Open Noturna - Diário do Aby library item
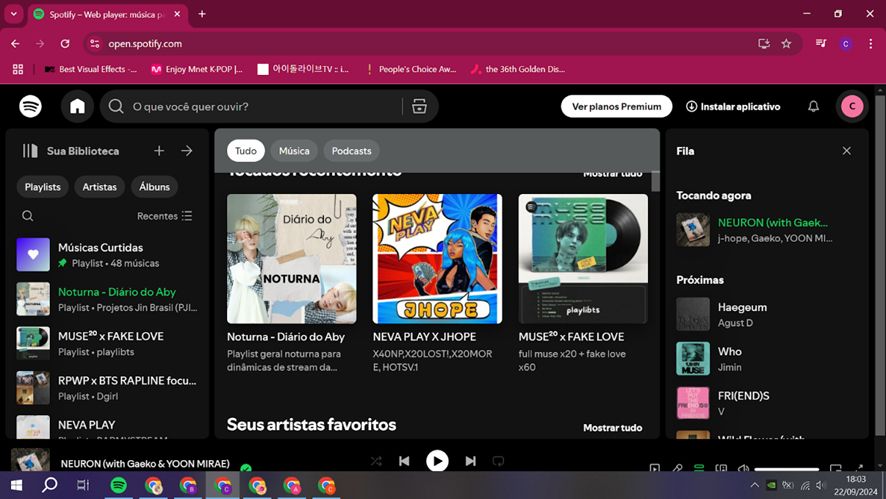The width and height of the screenshot is (886, 499). click(x=107, y=299)
